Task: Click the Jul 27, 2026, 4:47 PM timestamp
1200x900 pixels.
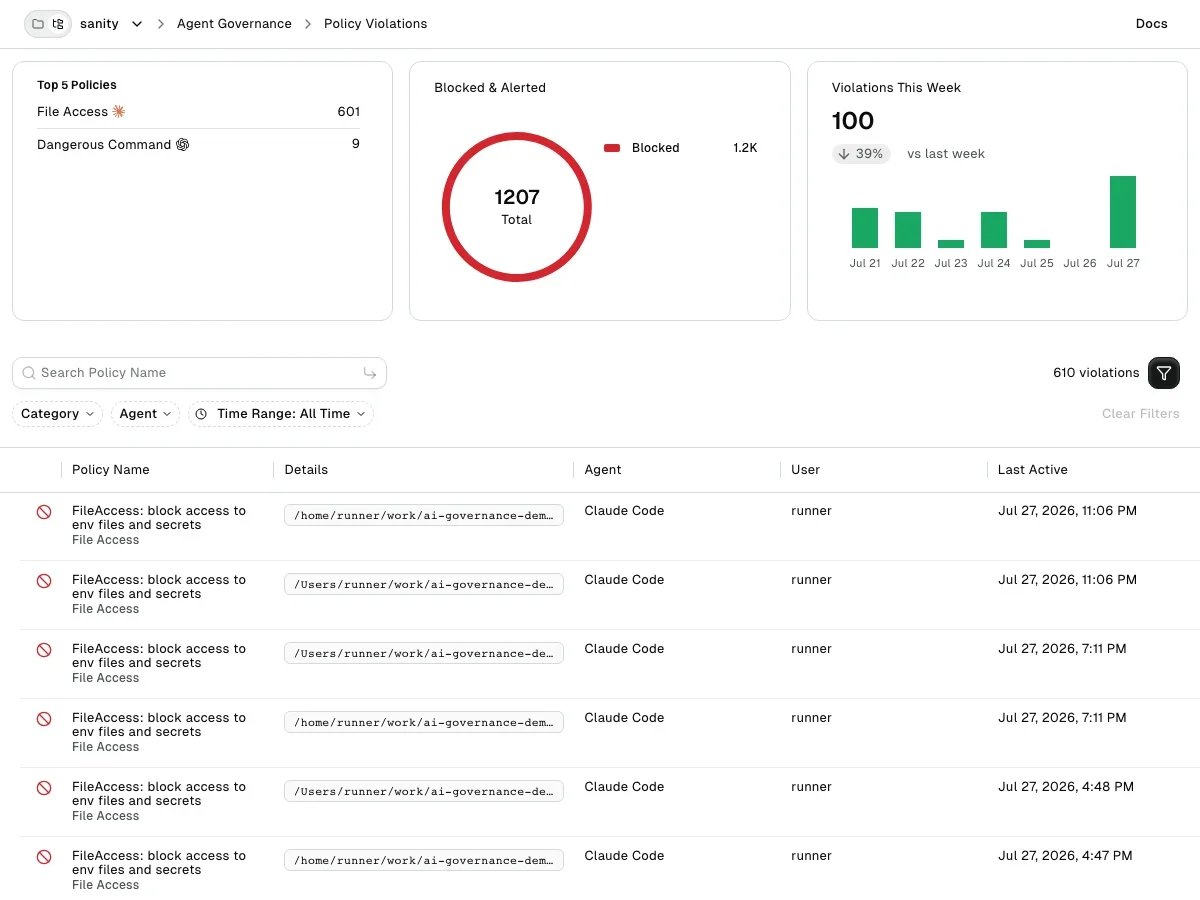Action: click(x=1065, y=856)
